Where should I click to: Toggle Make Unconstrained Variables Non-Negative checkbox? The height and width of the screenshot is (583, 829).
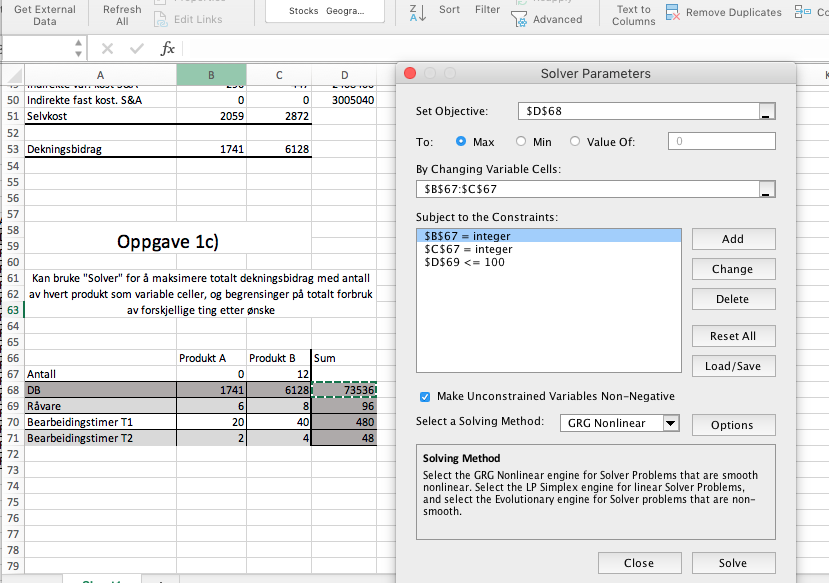click(425, 396)
